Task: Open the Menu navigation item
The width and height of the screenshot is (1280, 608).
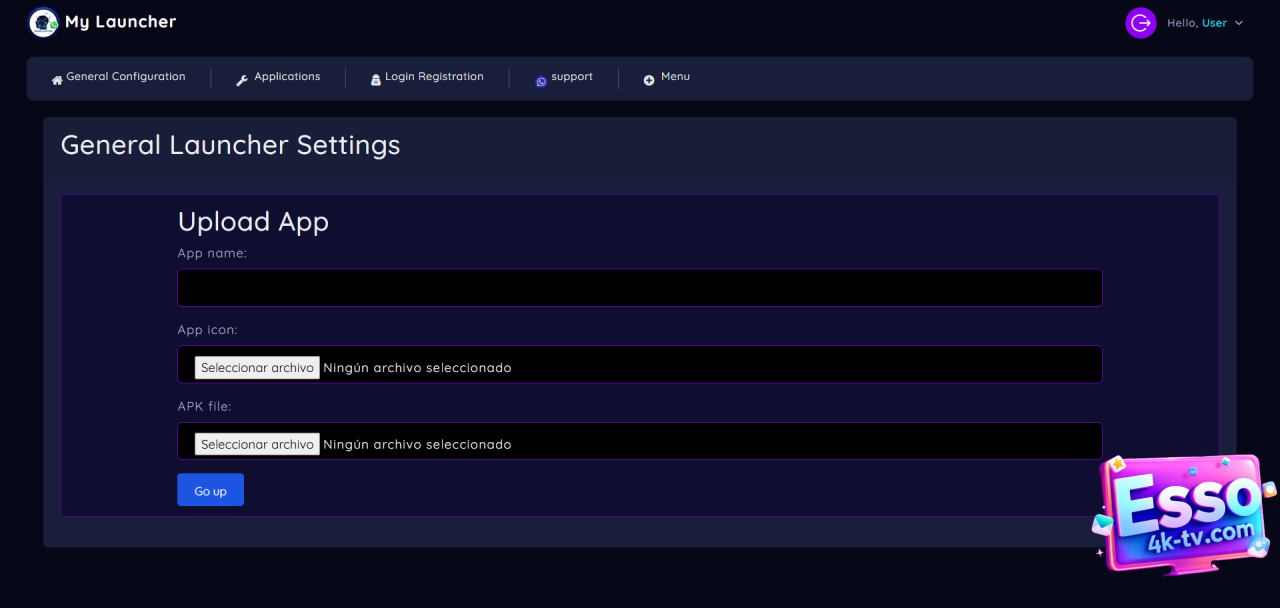Action: 675,77
